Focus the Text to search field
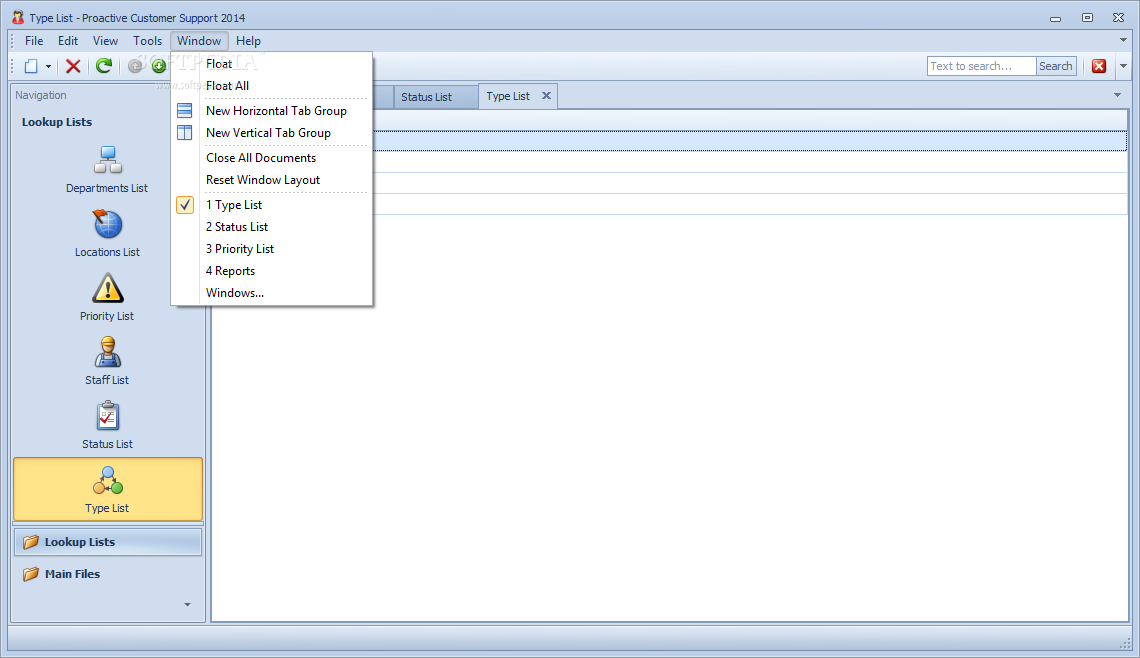1140x658 pixels. pos(982,66)
